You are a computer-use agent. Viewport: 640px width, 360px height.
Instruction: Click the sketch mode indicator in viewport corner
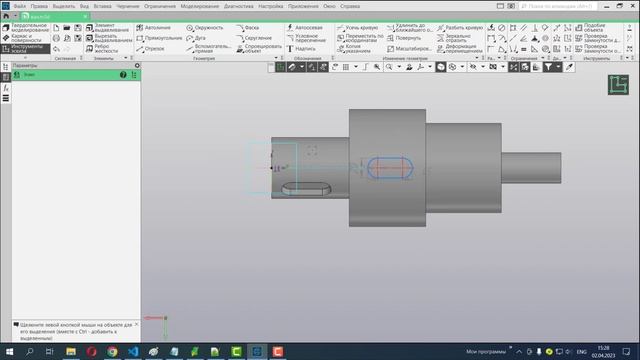(x=618, y=85)
